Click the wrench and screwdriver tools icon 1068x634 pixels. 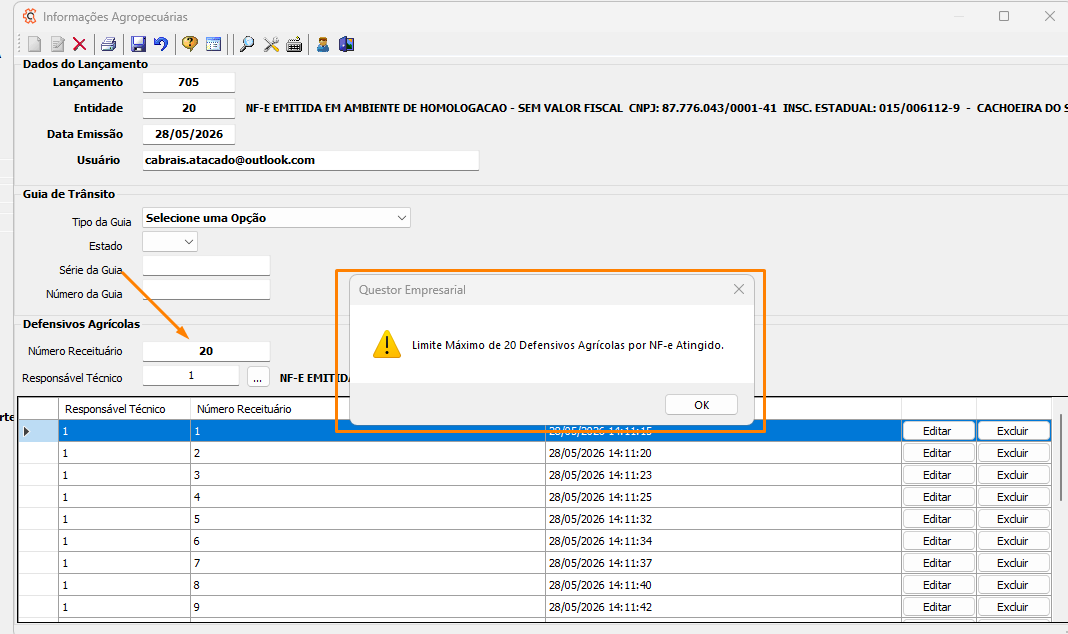tap(271, 44)
